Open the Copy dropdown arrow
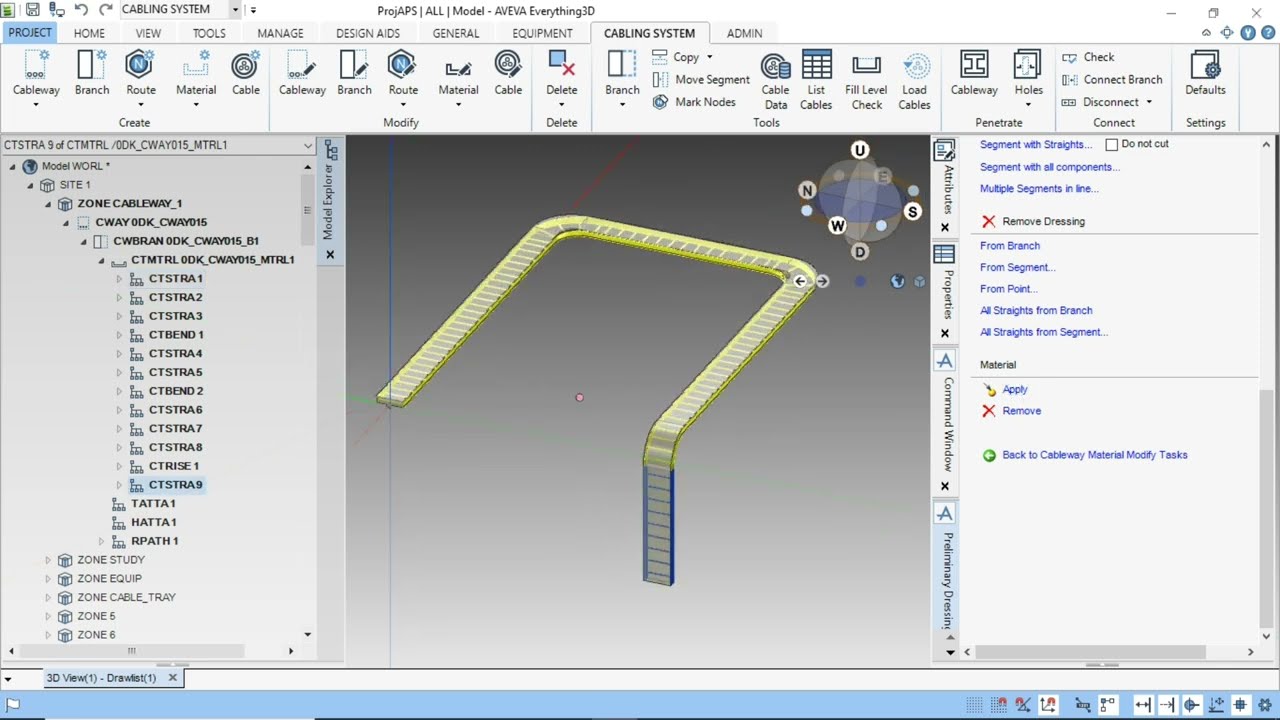The width and height of the screenshot is (1280, 720). click(x=710, y=57)
